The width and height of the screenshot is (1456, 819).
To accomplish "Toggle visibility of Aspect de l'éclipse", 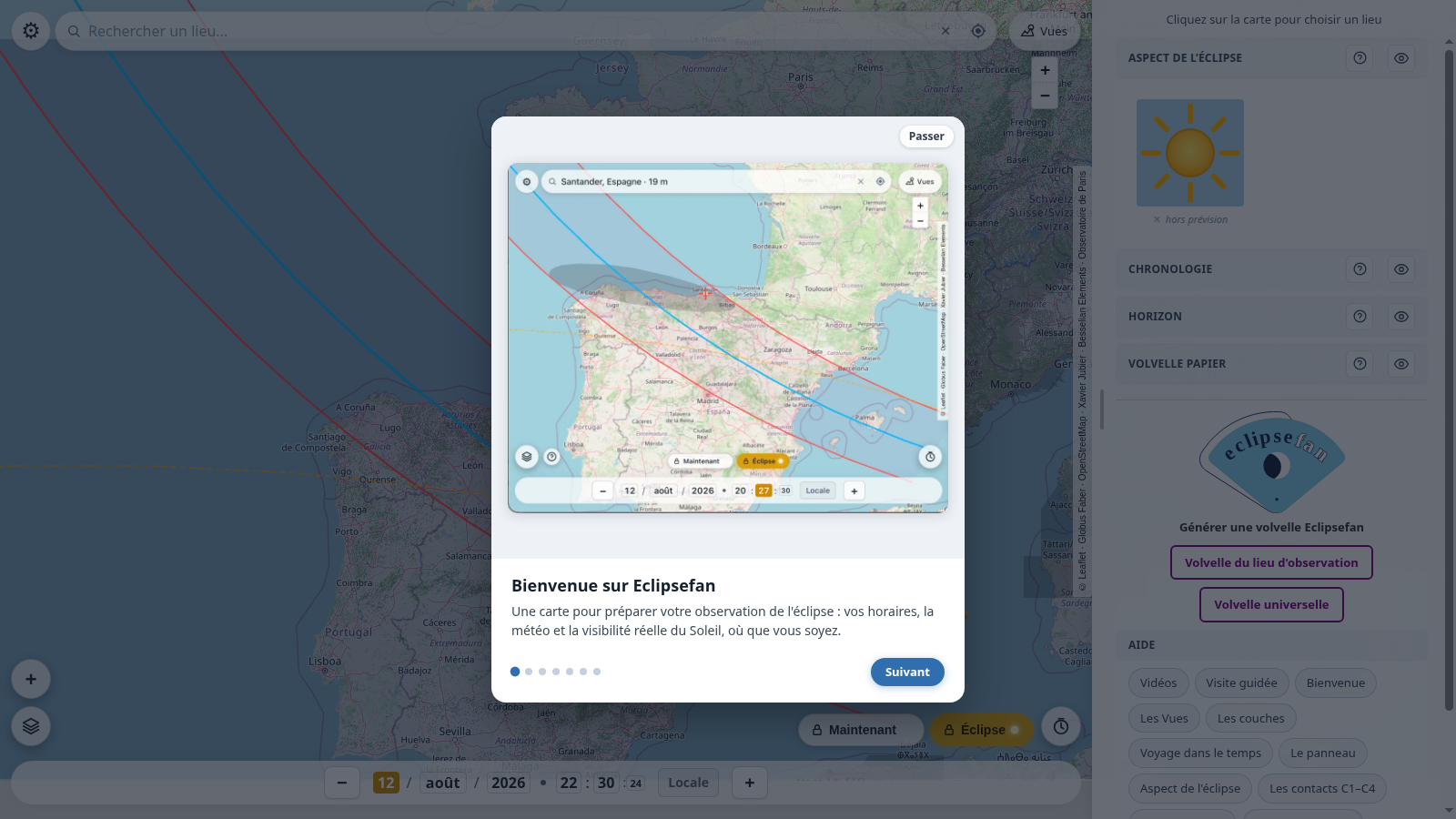I will pos(1401,58).
